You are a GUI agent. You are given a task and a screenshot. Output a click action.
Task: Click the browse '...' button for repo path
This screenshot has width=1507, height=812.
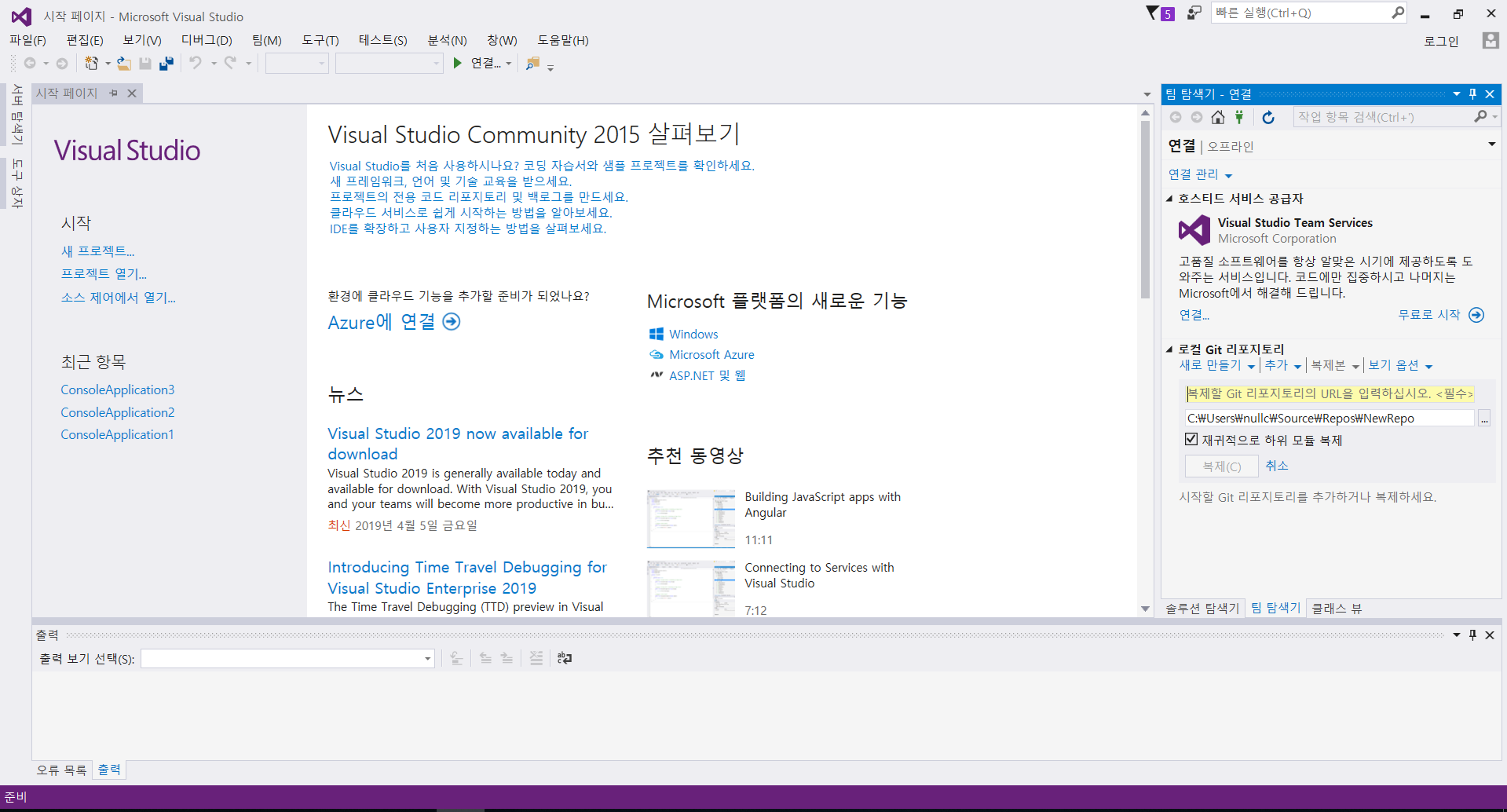click(x=1484, y=419)
